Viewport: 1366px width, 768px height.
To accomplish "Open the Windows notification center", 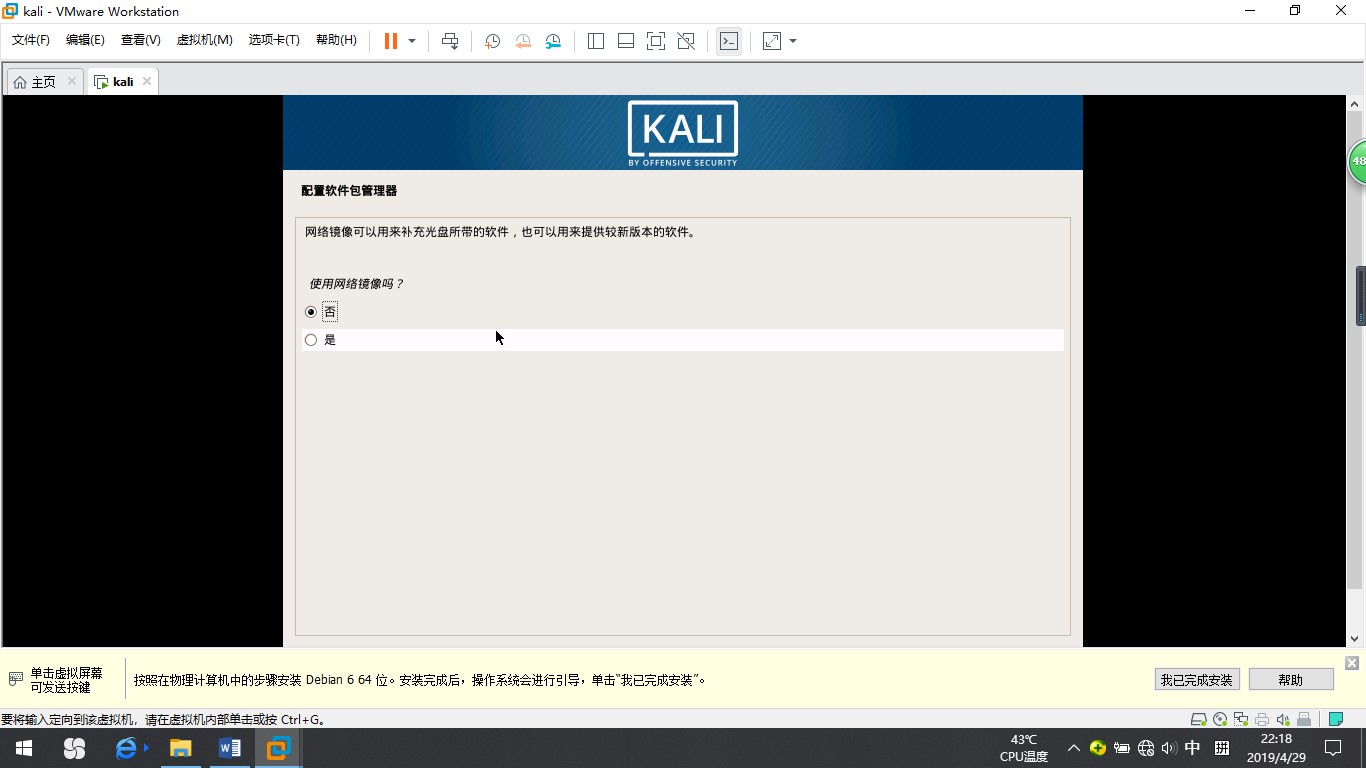I will [1333, 748].
